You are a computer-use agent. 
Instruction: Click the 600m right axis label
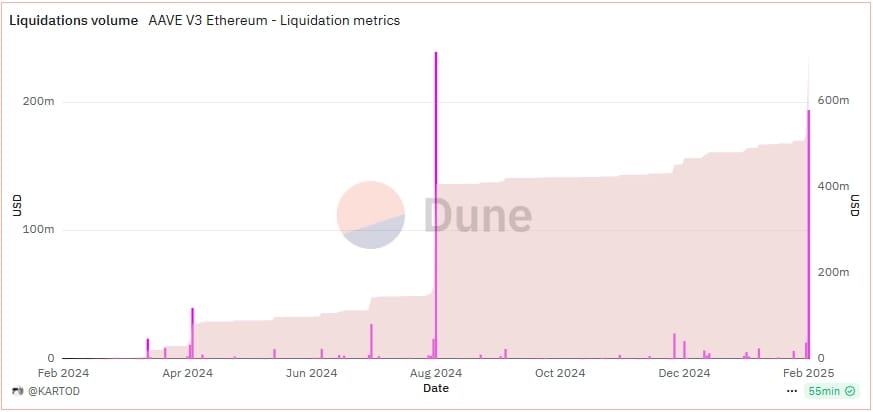click(x=832, y=102)
